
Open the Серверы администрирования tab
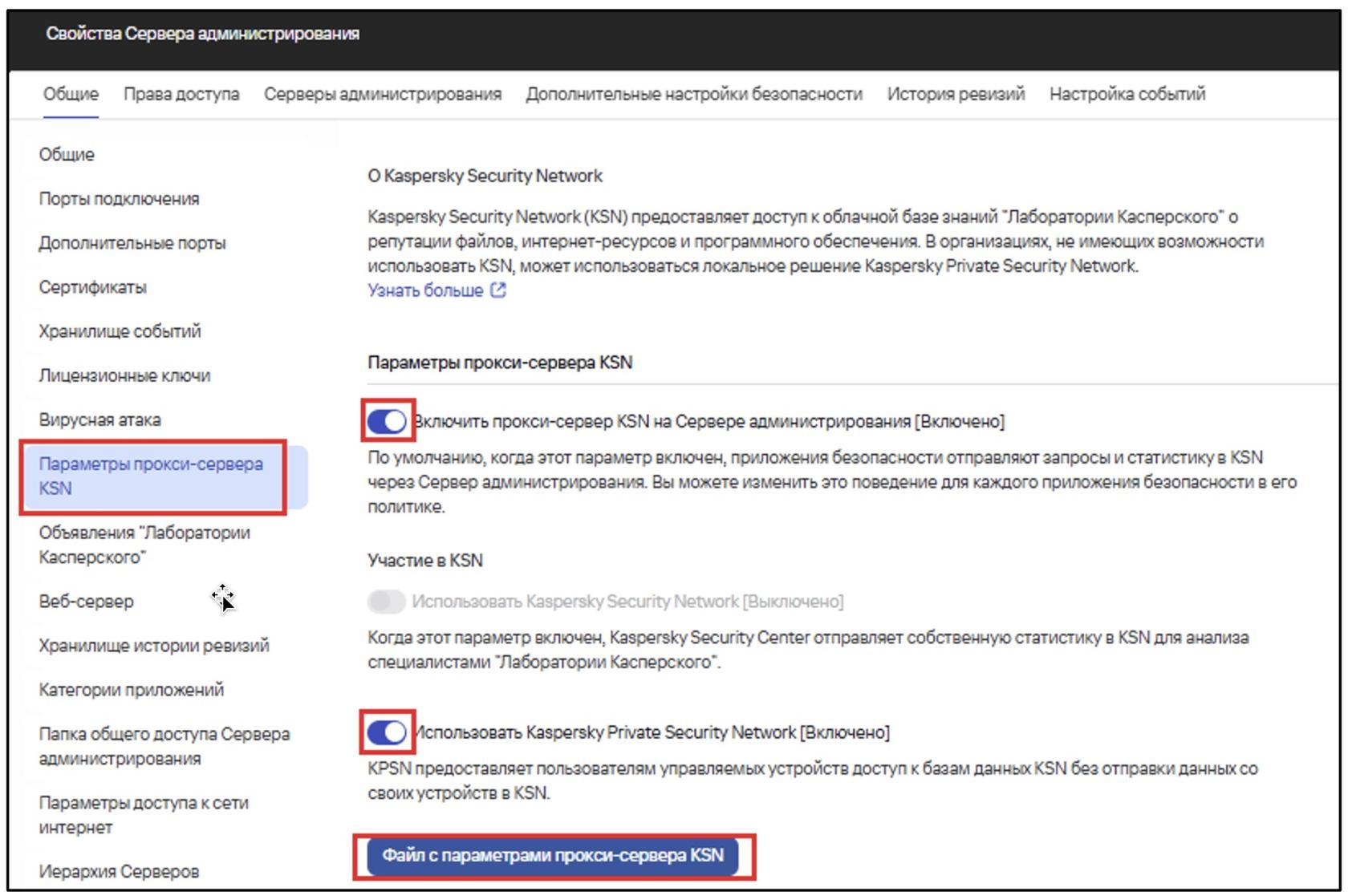tap(383, 94)
